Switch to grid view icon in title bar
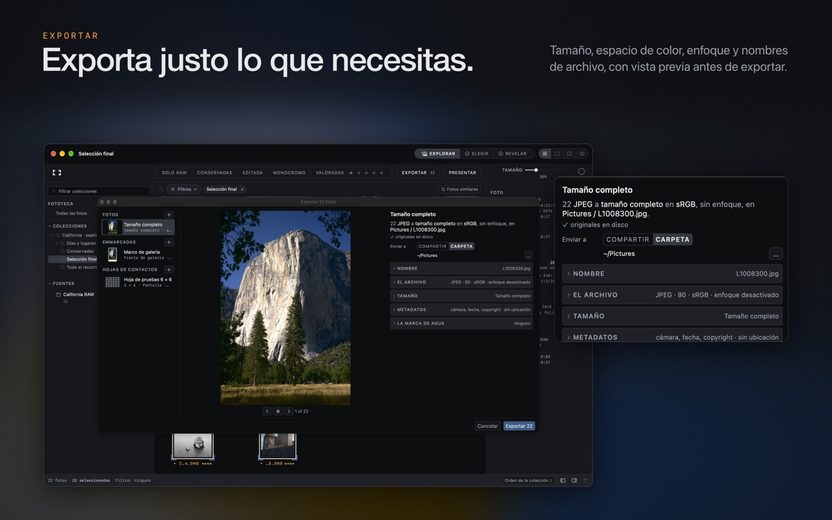Screen dimensions: 832x520 [x=545, y=154]
